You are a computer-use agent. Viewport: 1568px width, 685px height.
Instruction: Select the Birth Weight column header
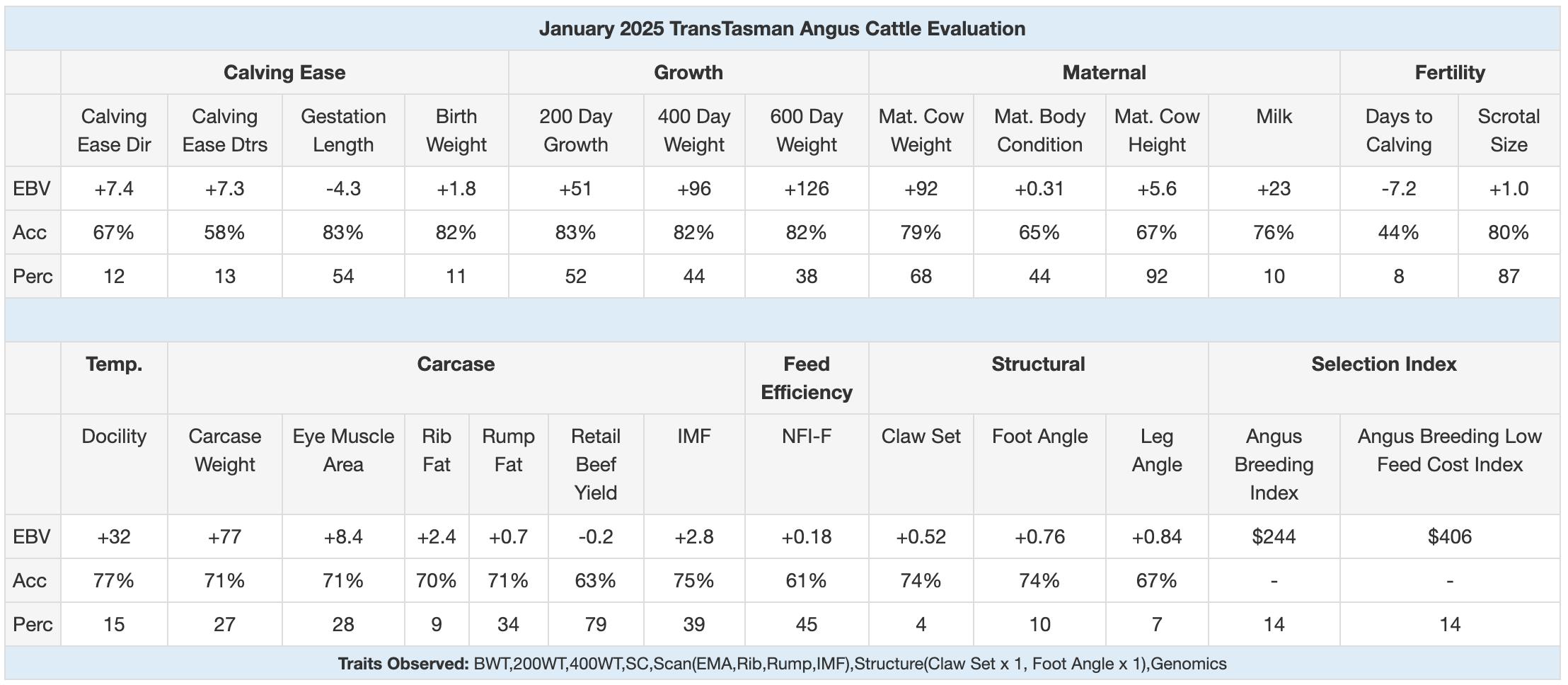pyautogui.click(x=456, y=130)
